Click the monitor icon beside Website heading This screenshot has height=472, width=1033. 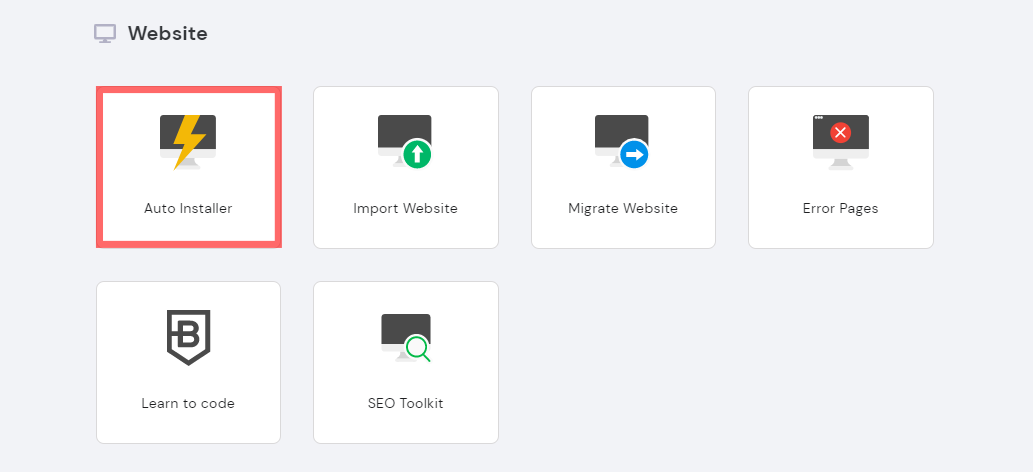(x=105, y=34)
